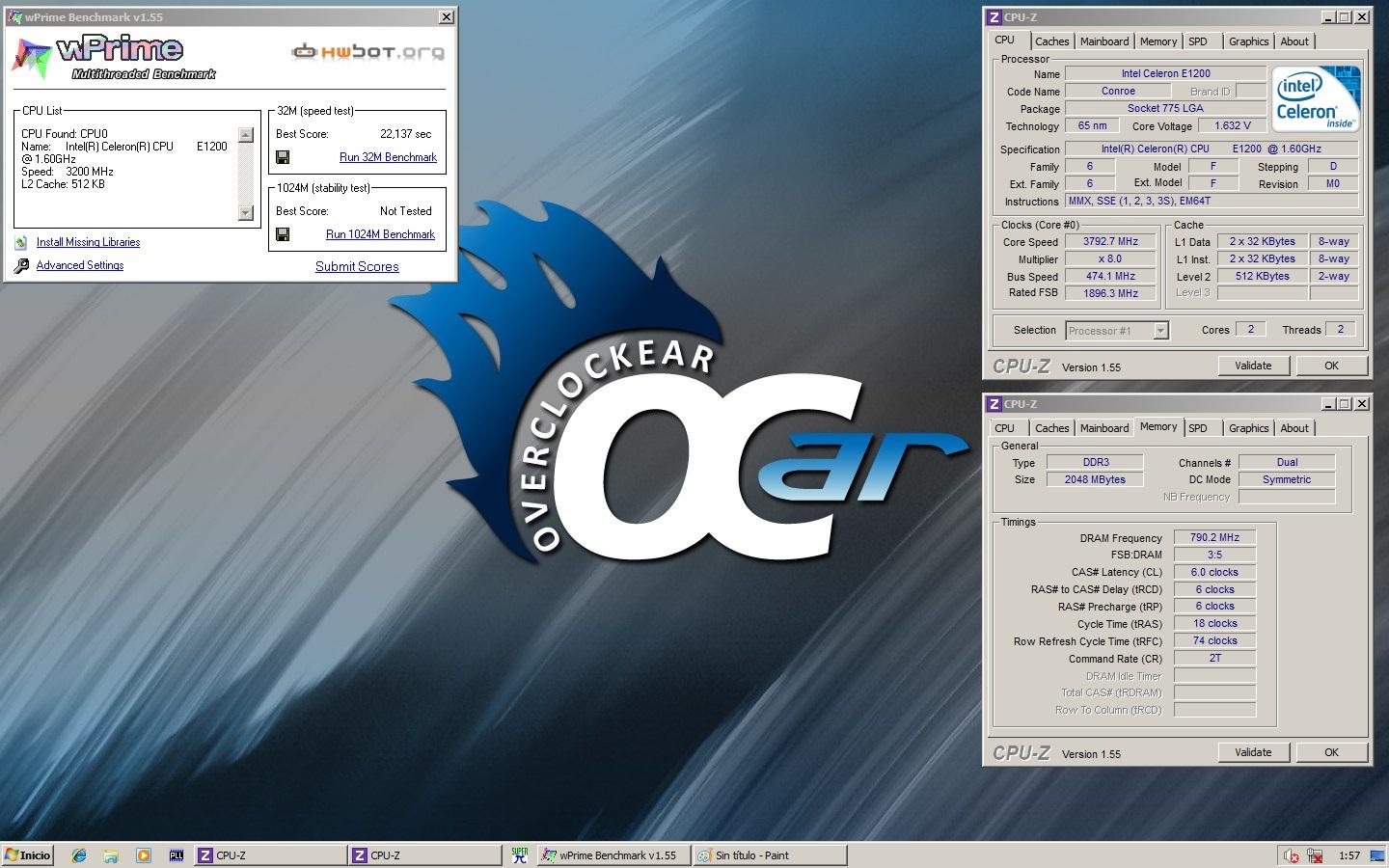Click the PLL tool quick launch icon
This screenshot has height=868, width=1389.
pyautogui.click(x=177, y=855)
